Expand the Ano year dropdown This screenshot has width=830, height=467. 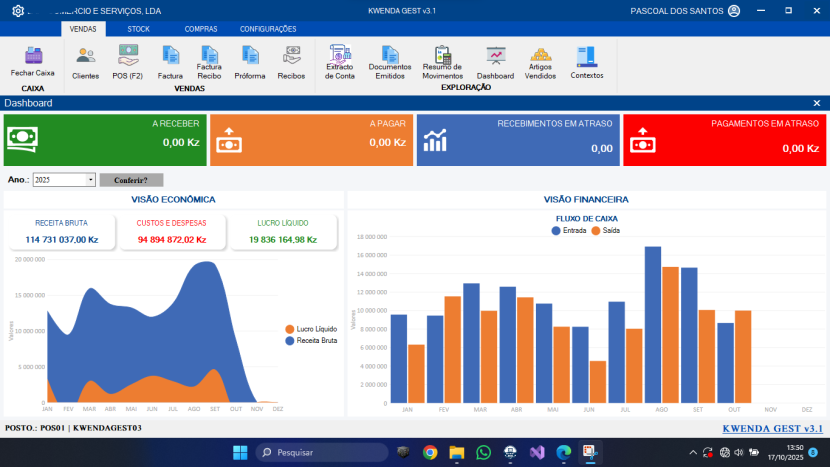91,180
